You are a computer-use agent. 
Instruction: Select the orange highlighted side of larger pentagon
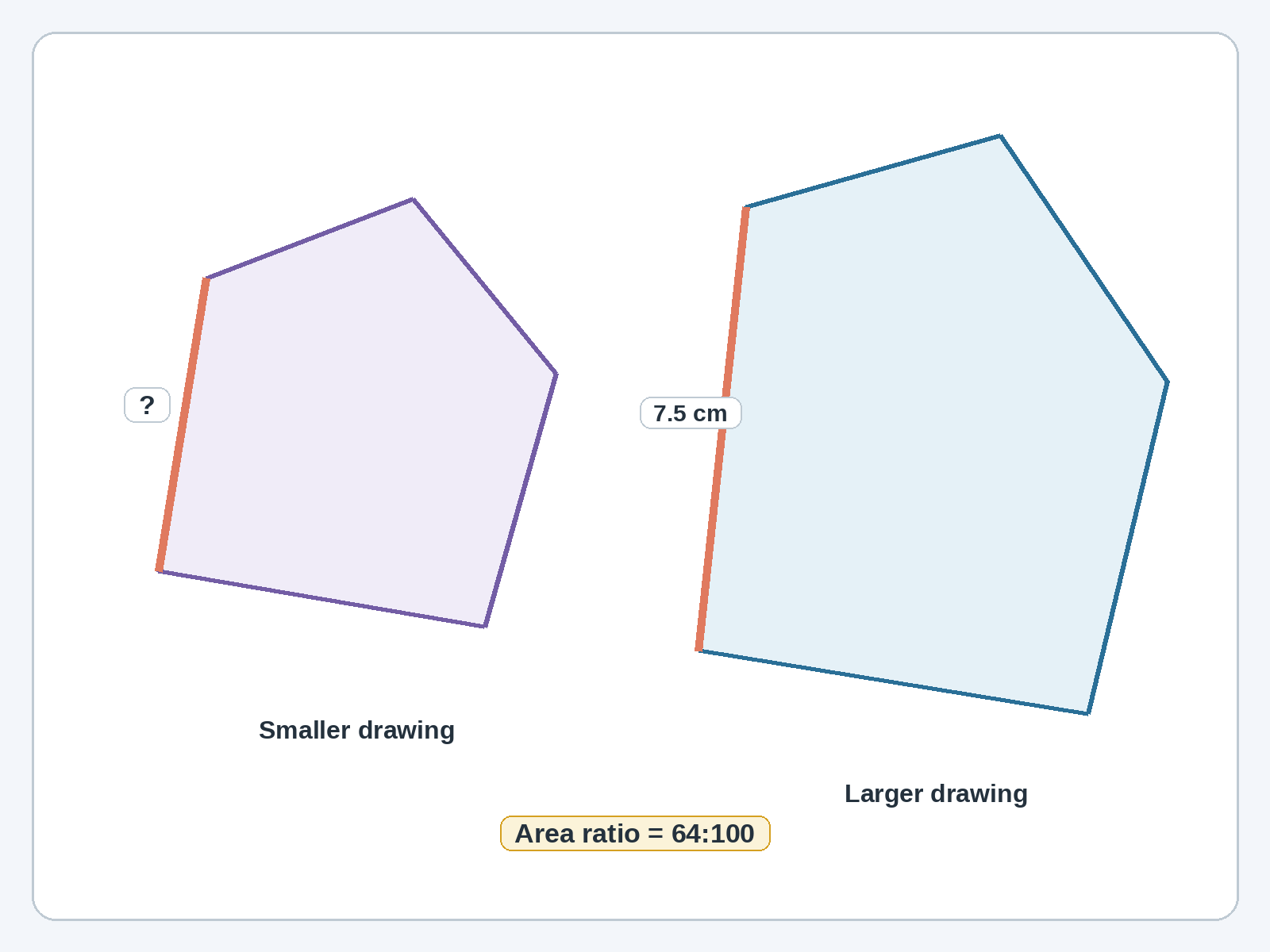tap(722, 428)
